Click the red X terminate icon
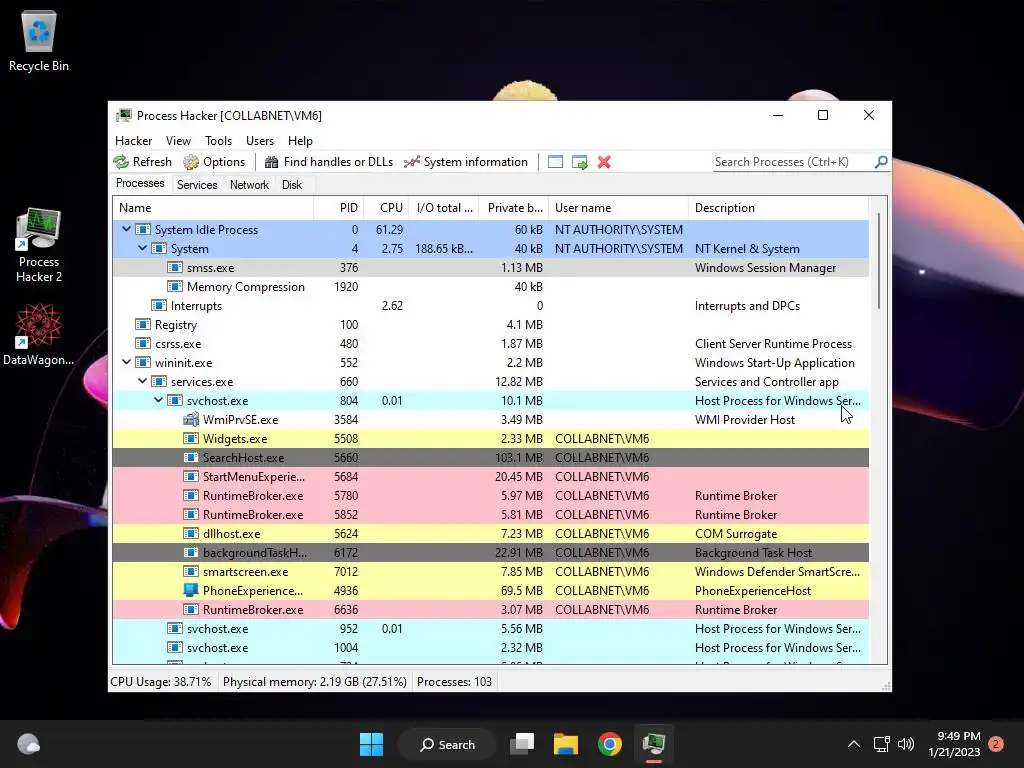This screenshot has height=768, width=1024. pos(604,162)
